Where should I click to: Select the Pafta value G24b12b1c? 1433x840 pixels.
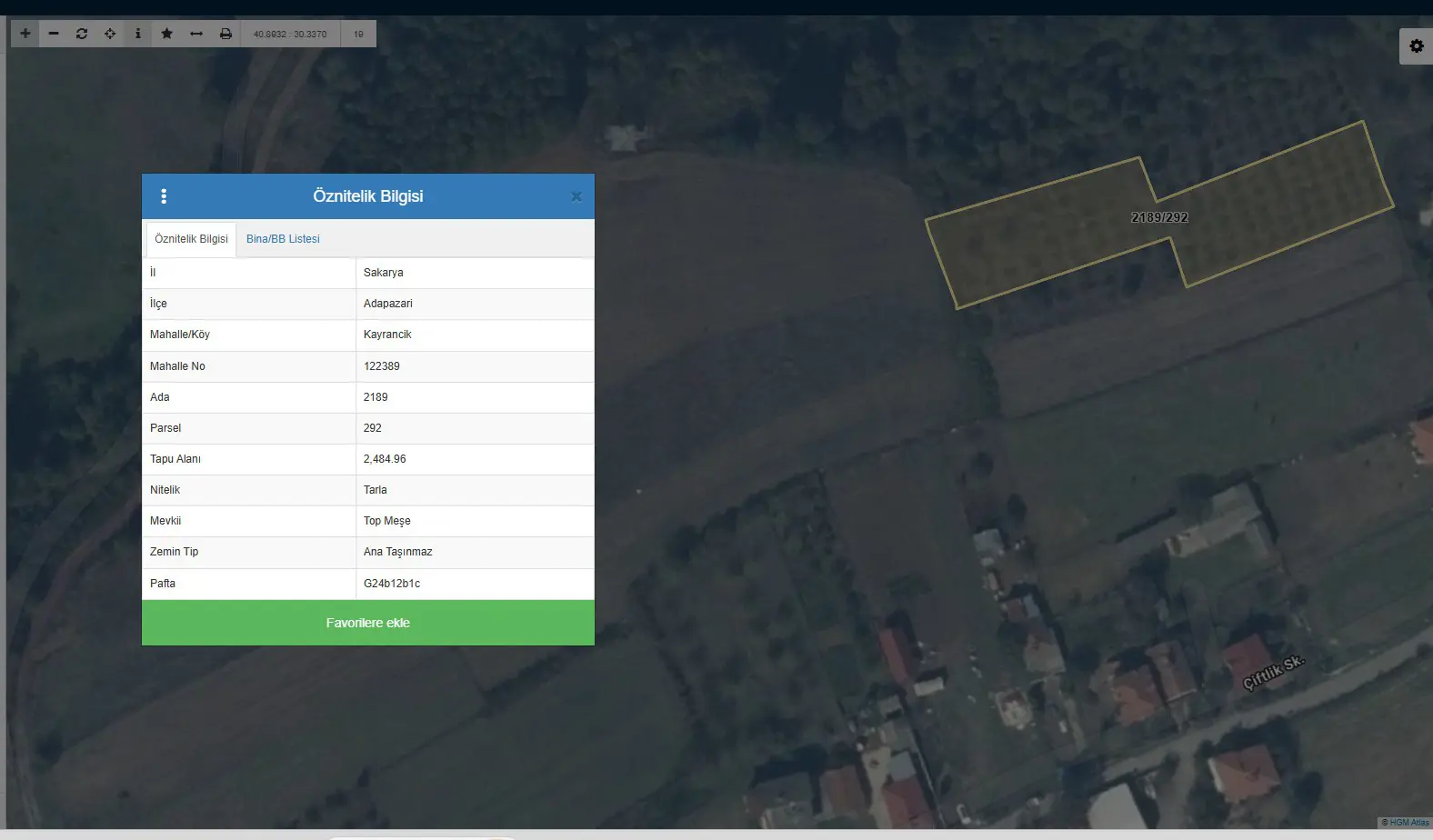(476, 584)
